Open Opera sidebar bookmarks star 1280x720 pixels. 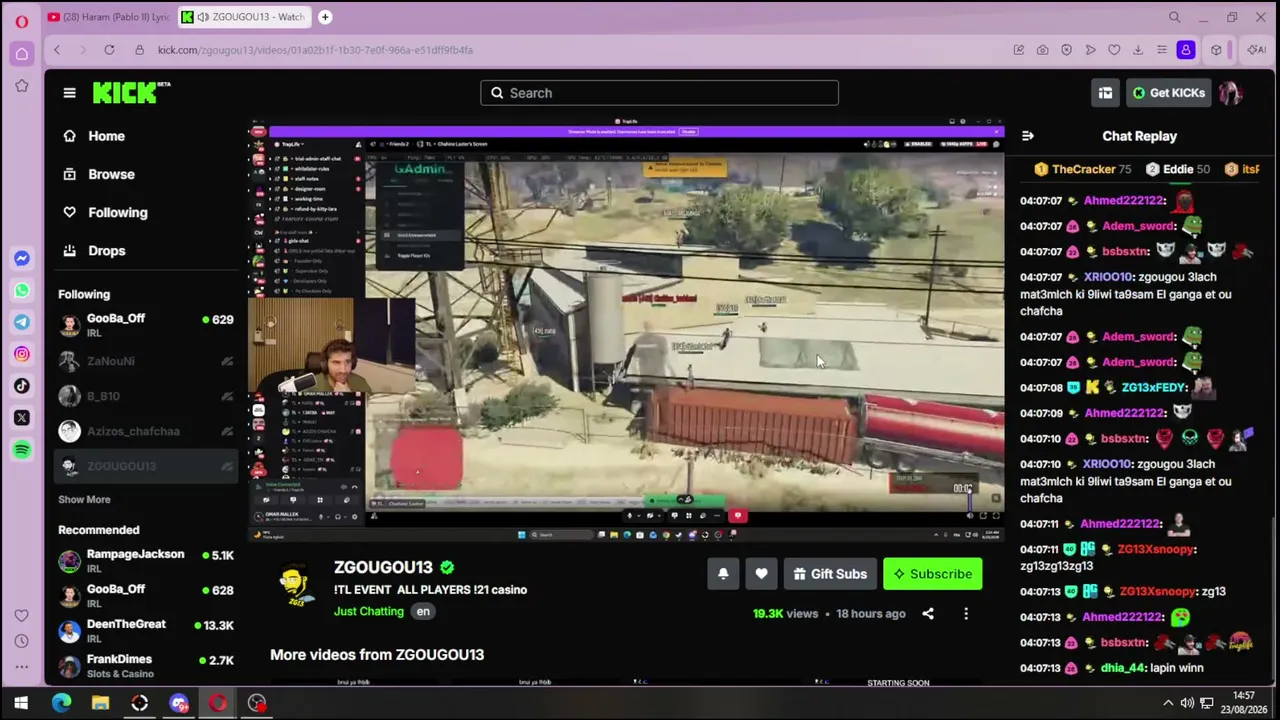pos(22,86)
